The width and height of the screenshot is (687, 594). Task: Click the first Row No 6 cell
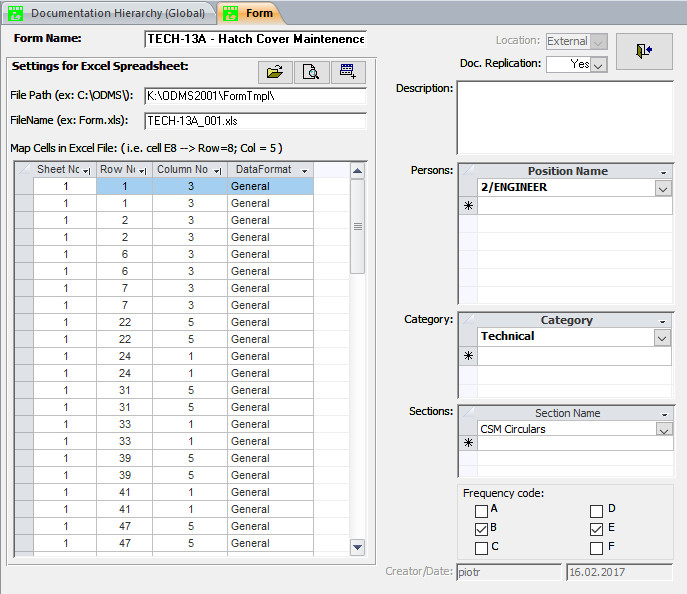point(124,254)
